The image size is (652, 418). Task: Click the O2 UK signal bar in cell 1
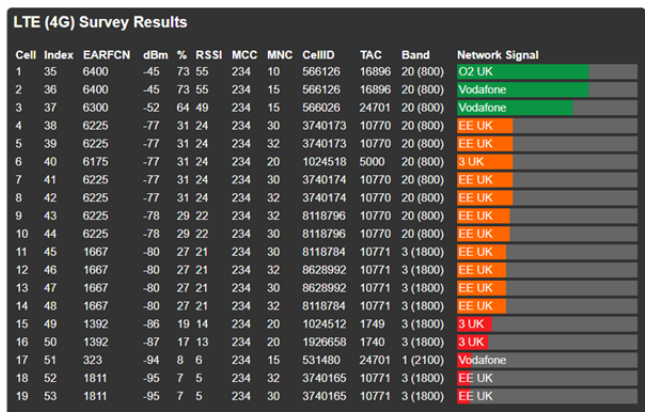click(547, 72)
